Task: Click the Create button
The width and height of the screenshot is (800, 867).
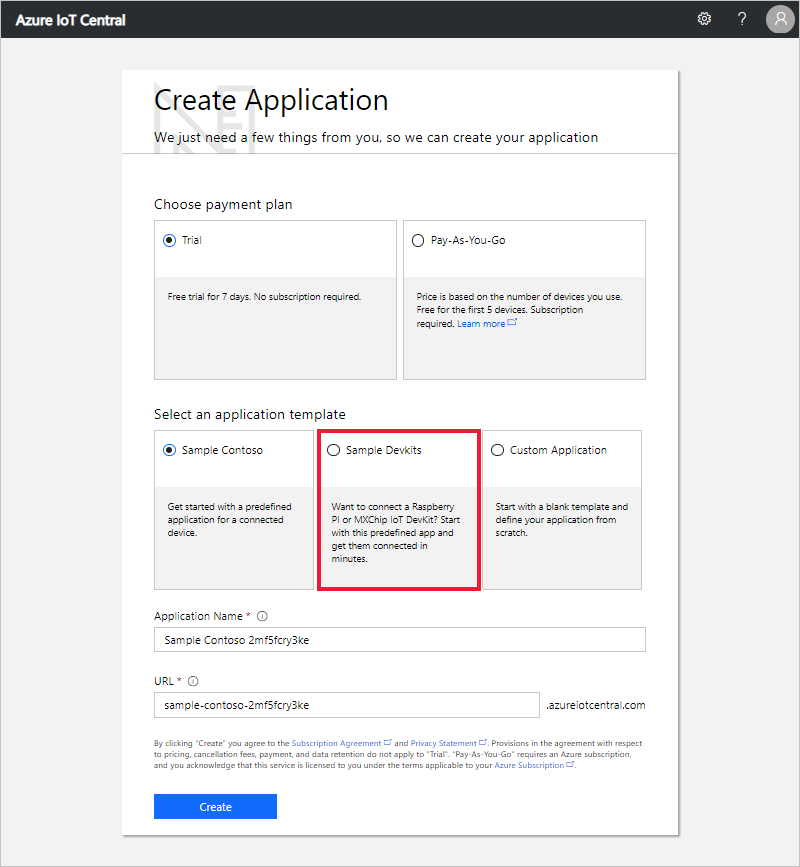Action: [x=215, y=806]
